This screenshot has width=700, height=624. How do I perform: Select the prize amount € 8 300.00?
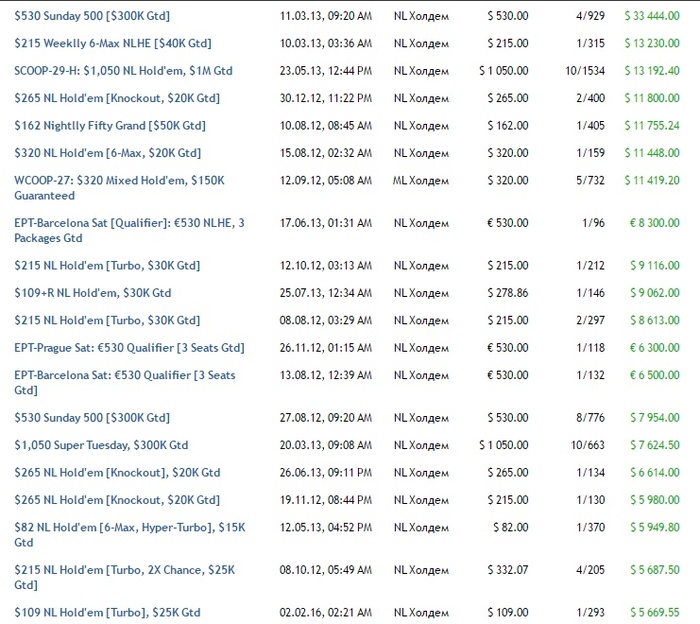654,223
